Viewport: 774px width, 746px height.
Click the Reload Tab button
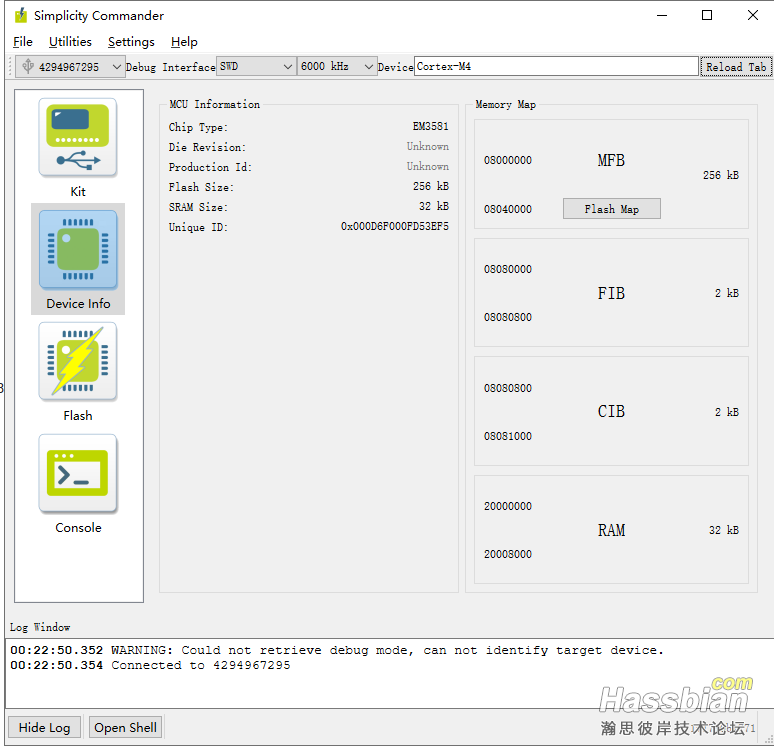pos(735,67)
